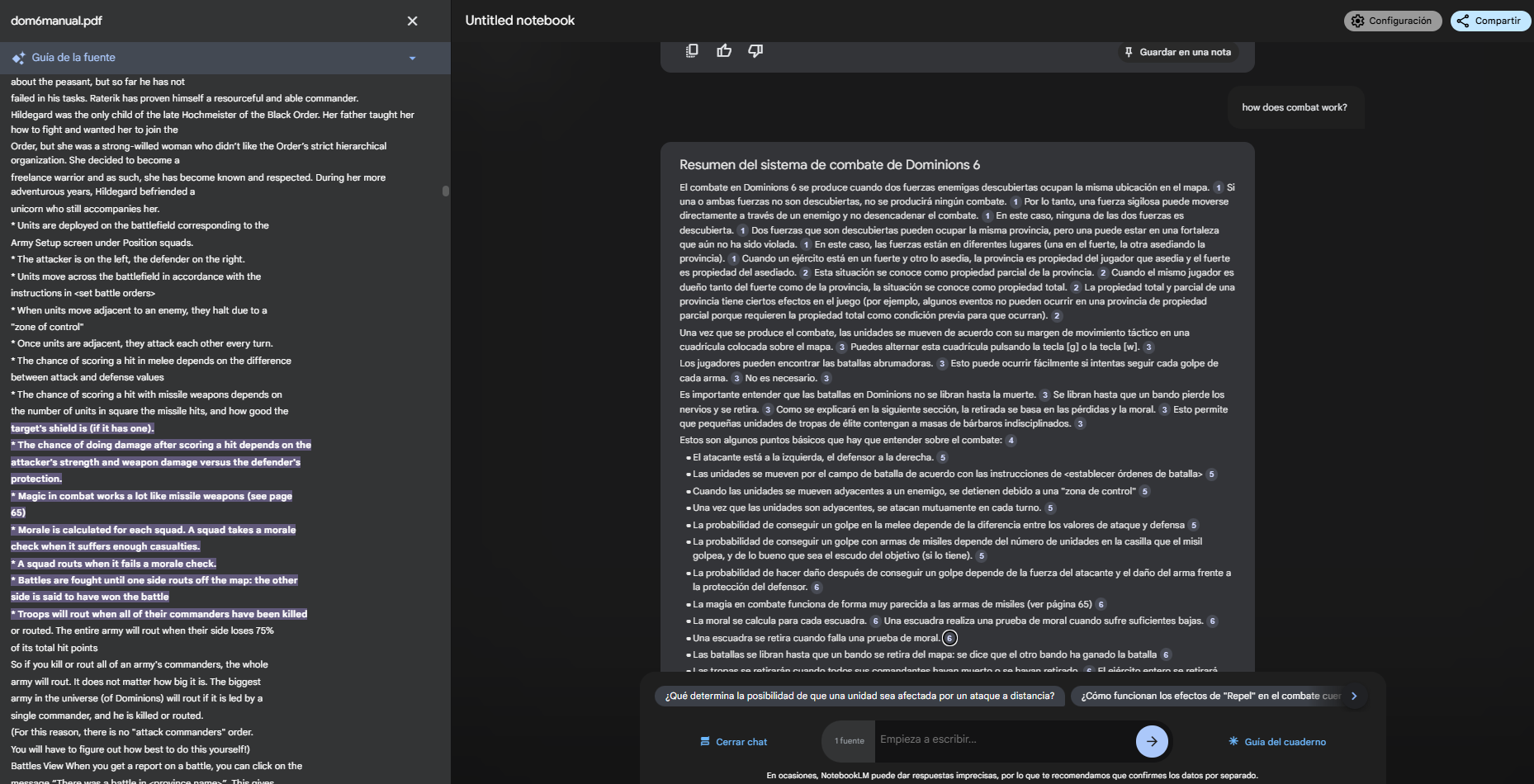
Task: Click the Compartir share button
Action: tap(1489, 21)
